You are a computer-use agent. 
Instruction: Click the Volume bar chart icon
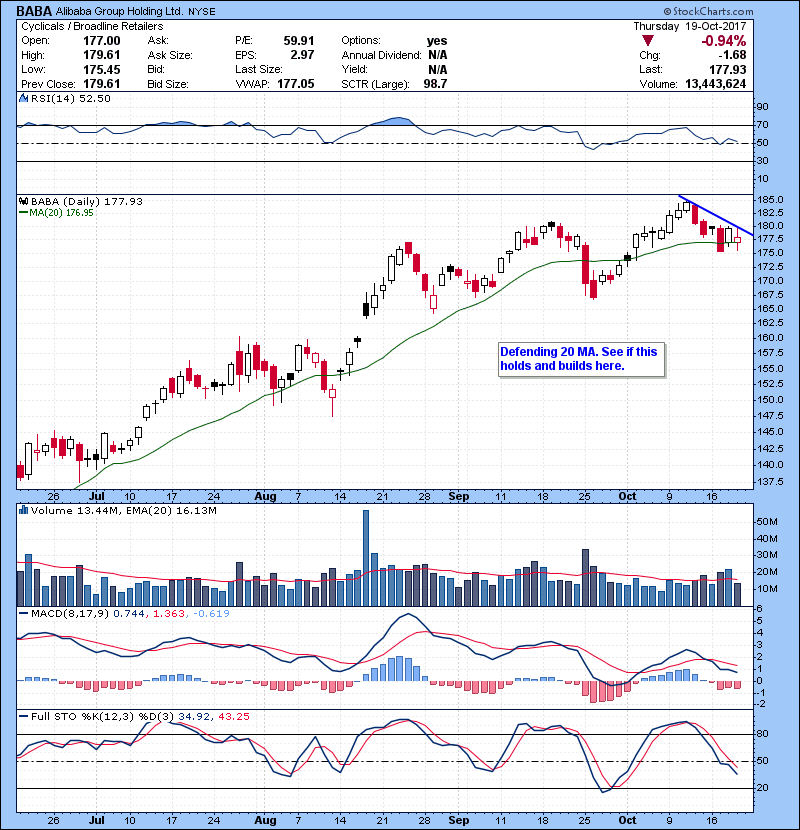point(23,510)
